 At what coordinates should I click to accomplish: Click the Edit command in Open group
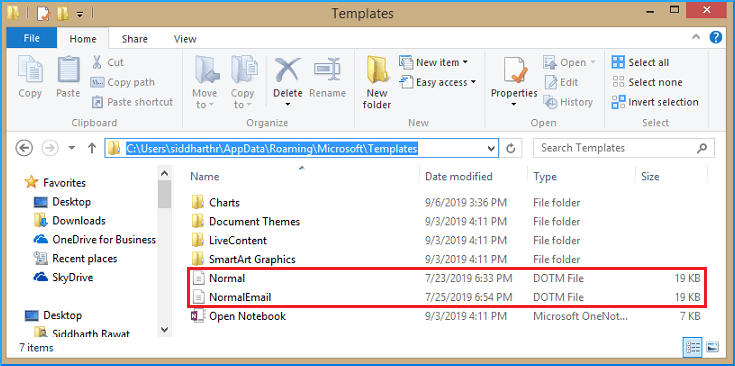[x=562, y=82]
